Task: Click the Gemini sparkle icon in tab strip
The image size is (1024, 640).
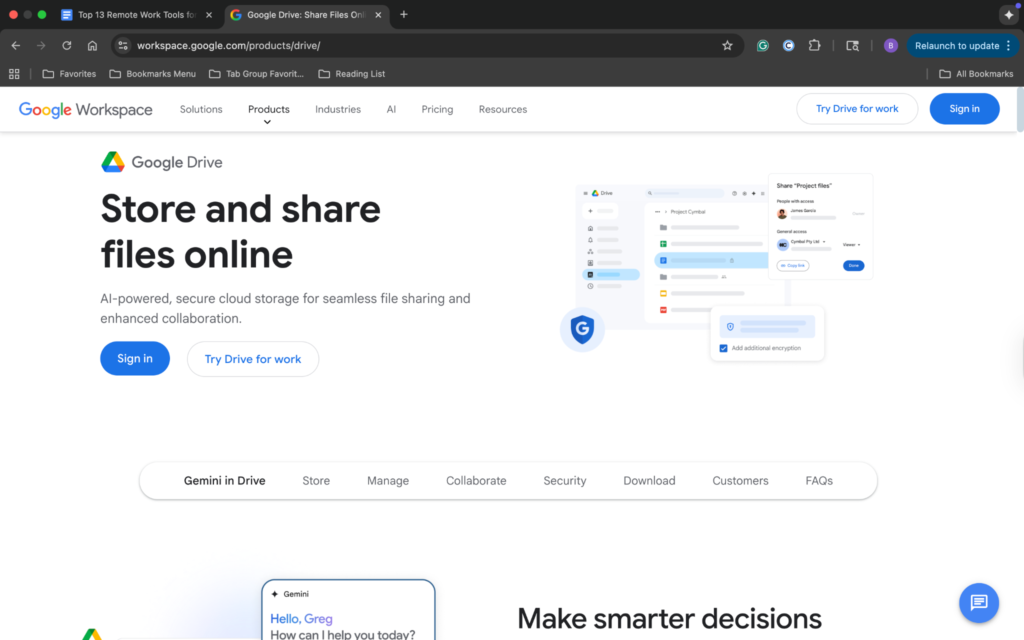Action: [1008, 14]
